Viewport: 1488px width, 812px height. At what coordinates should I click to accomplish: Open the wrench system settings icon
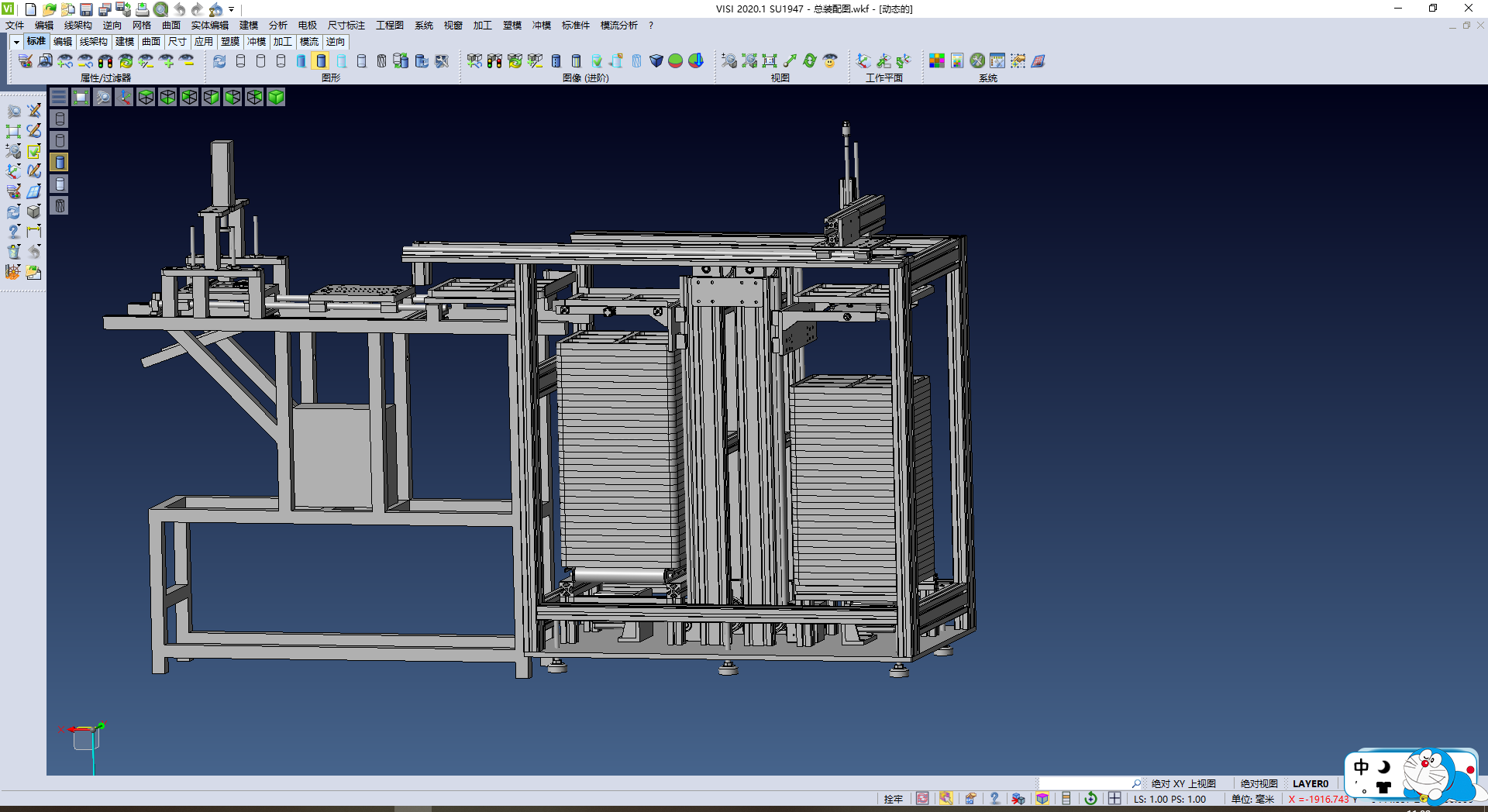coord(977,60)
